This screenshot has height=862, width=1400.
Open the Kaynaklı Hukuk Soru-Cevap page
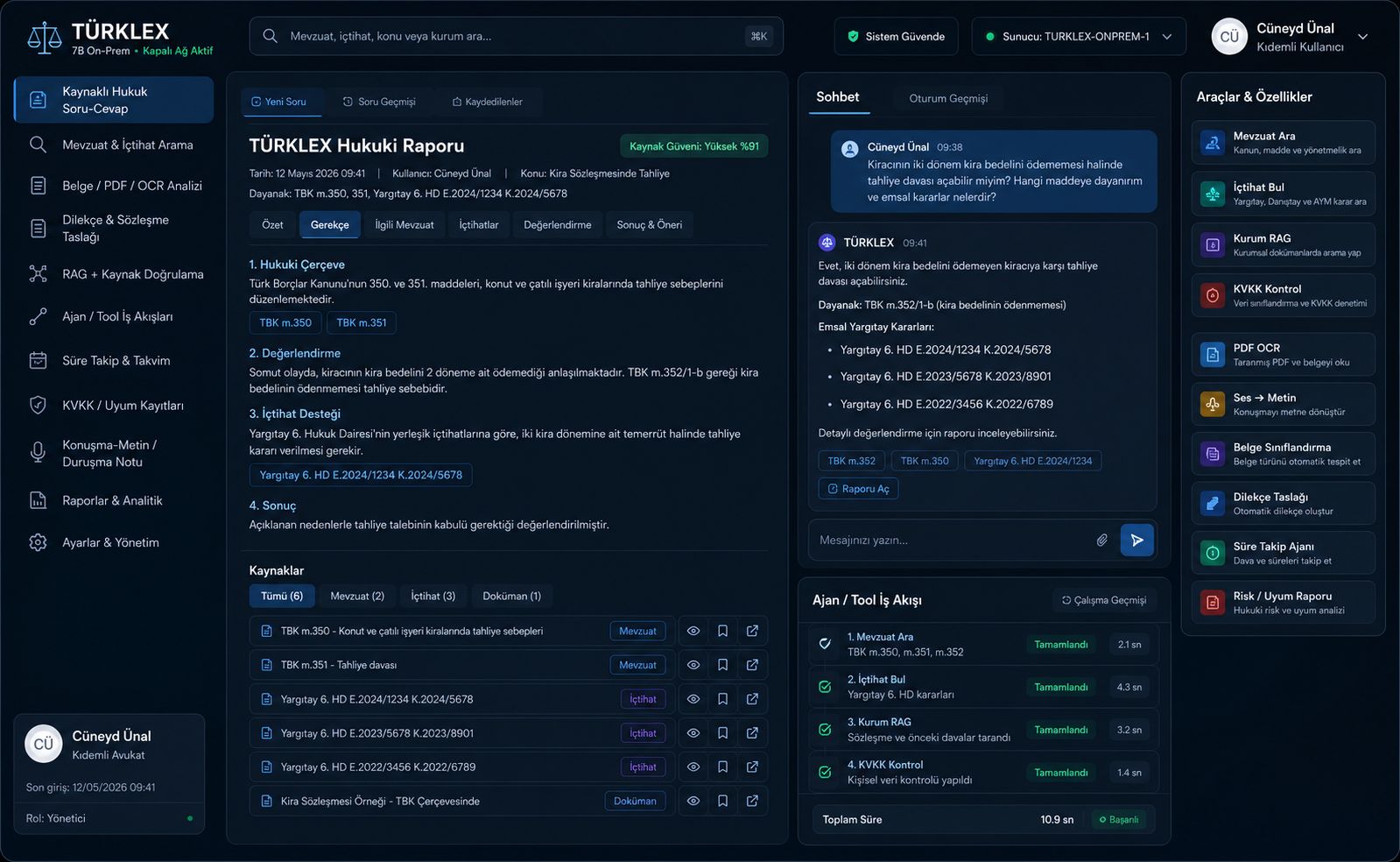114,100
